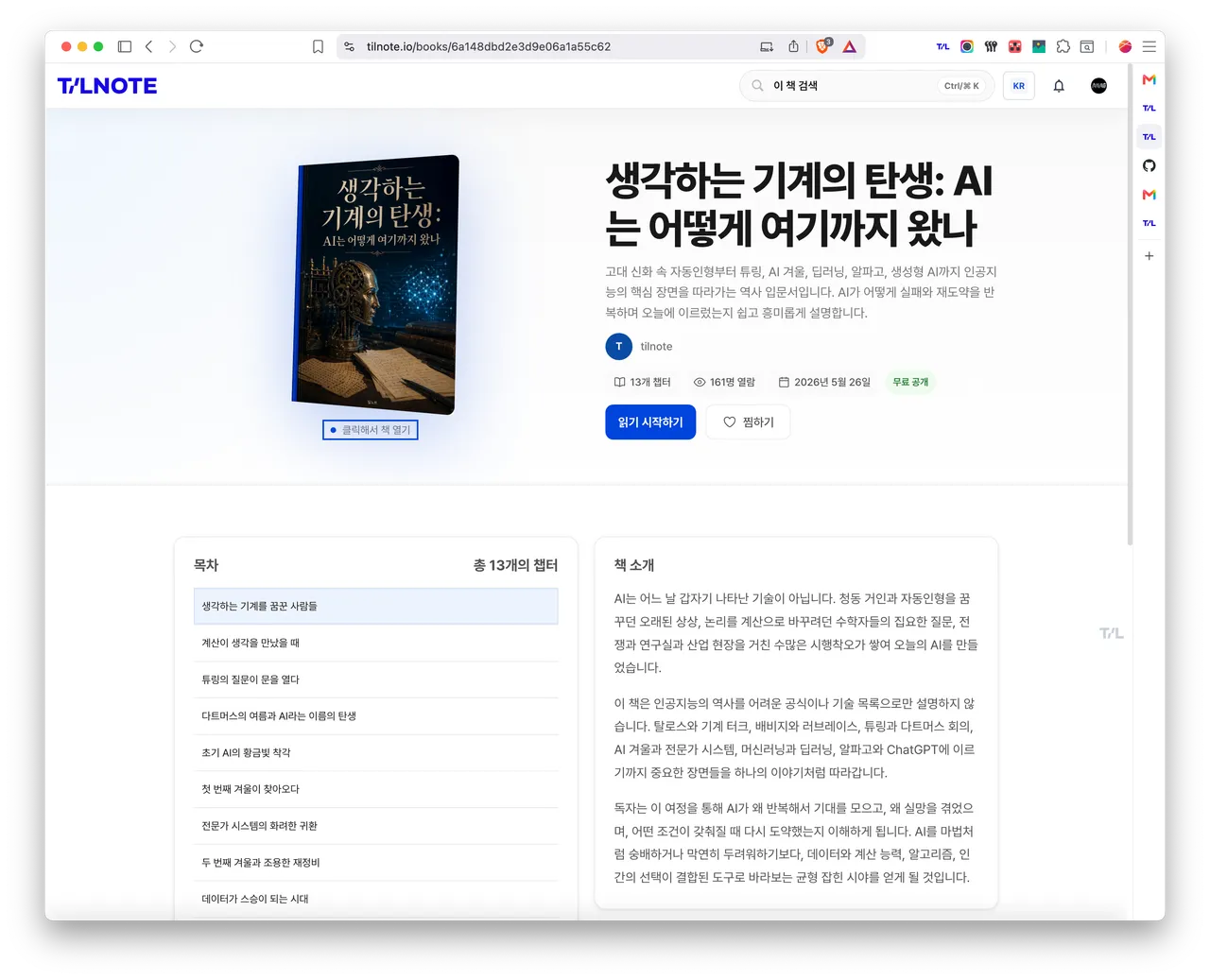Go to the TILNOTE home logo
The image size is (1210, 980).
pyautogui.click(x=108, y=86)
